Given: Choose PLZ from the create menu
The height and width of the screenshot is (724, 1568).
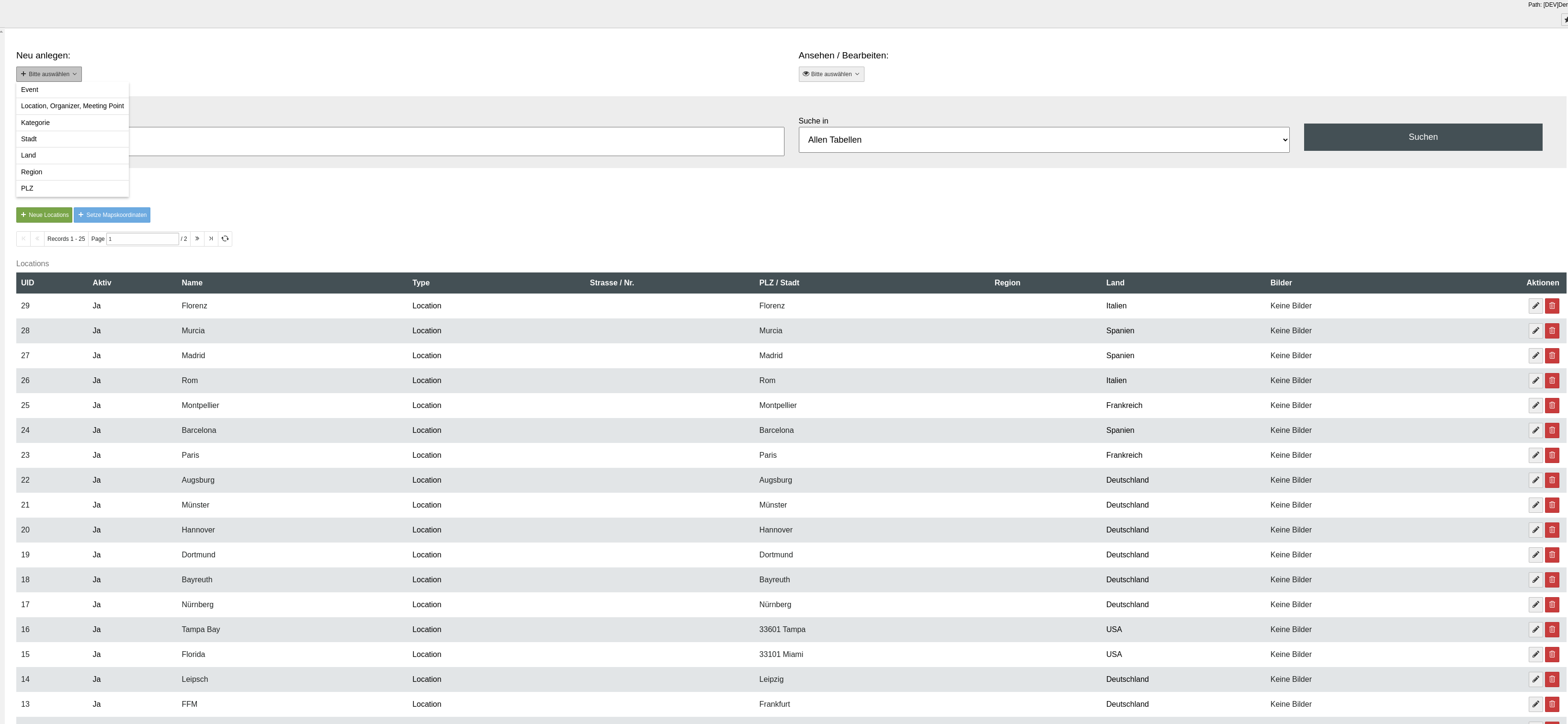Looking at the screenshot, I should [72, 189].
